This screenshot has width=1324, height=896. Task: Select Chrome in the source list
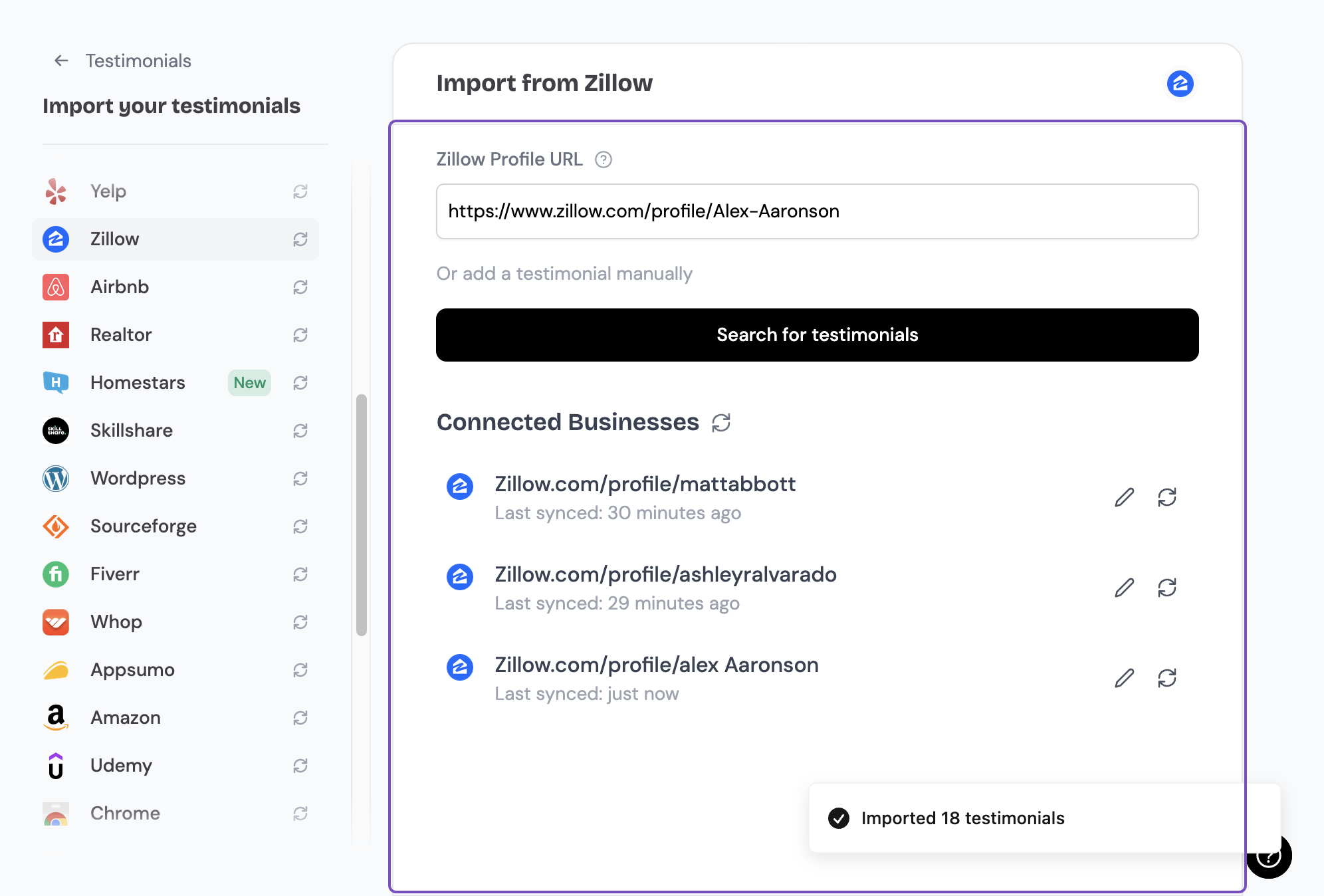[x=175, y=814]
